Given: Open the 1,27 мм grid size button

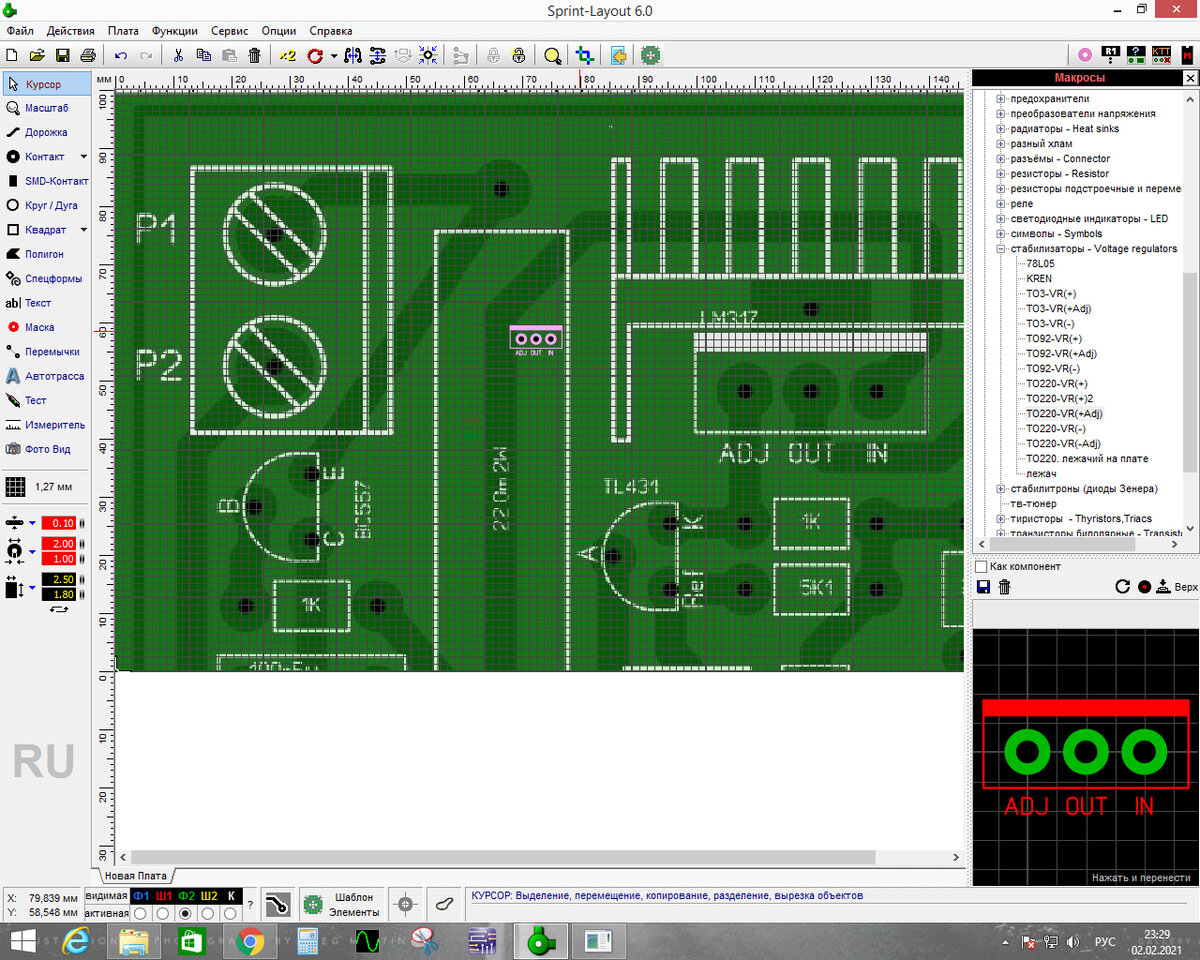Looking at the screenshot, I should click(45, 487).
